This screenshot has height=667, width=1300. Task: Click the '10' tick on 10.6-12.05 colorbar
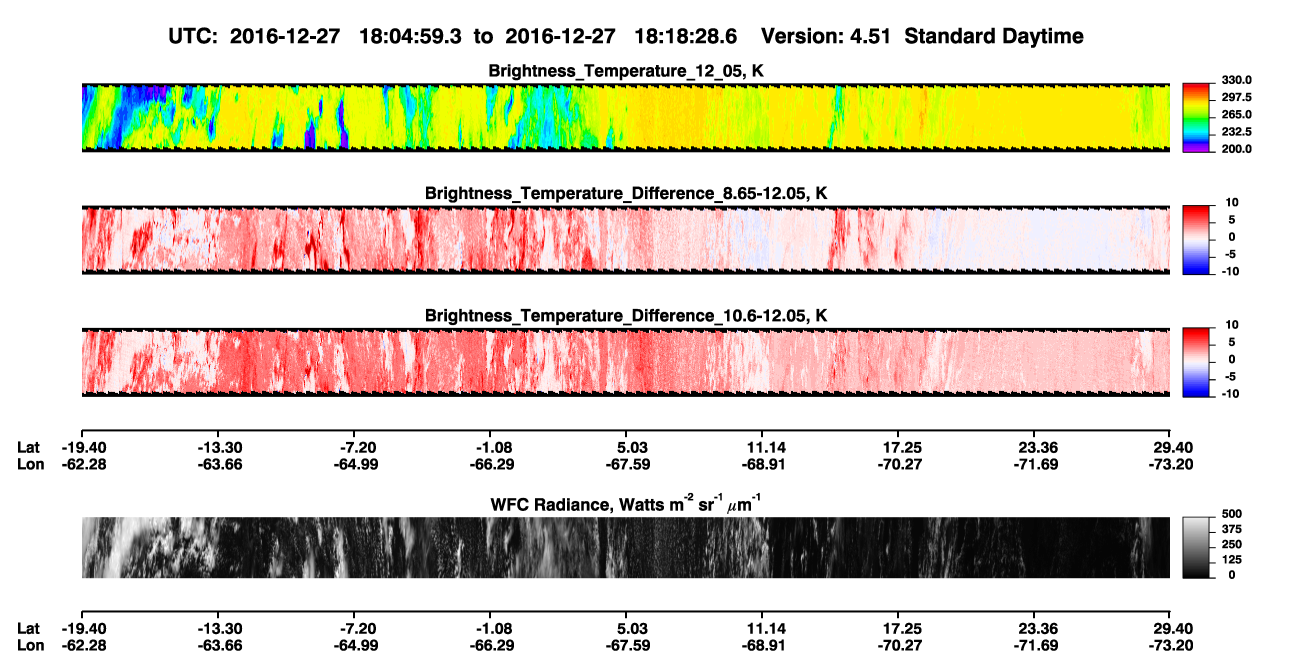[x=1233, y=325]
